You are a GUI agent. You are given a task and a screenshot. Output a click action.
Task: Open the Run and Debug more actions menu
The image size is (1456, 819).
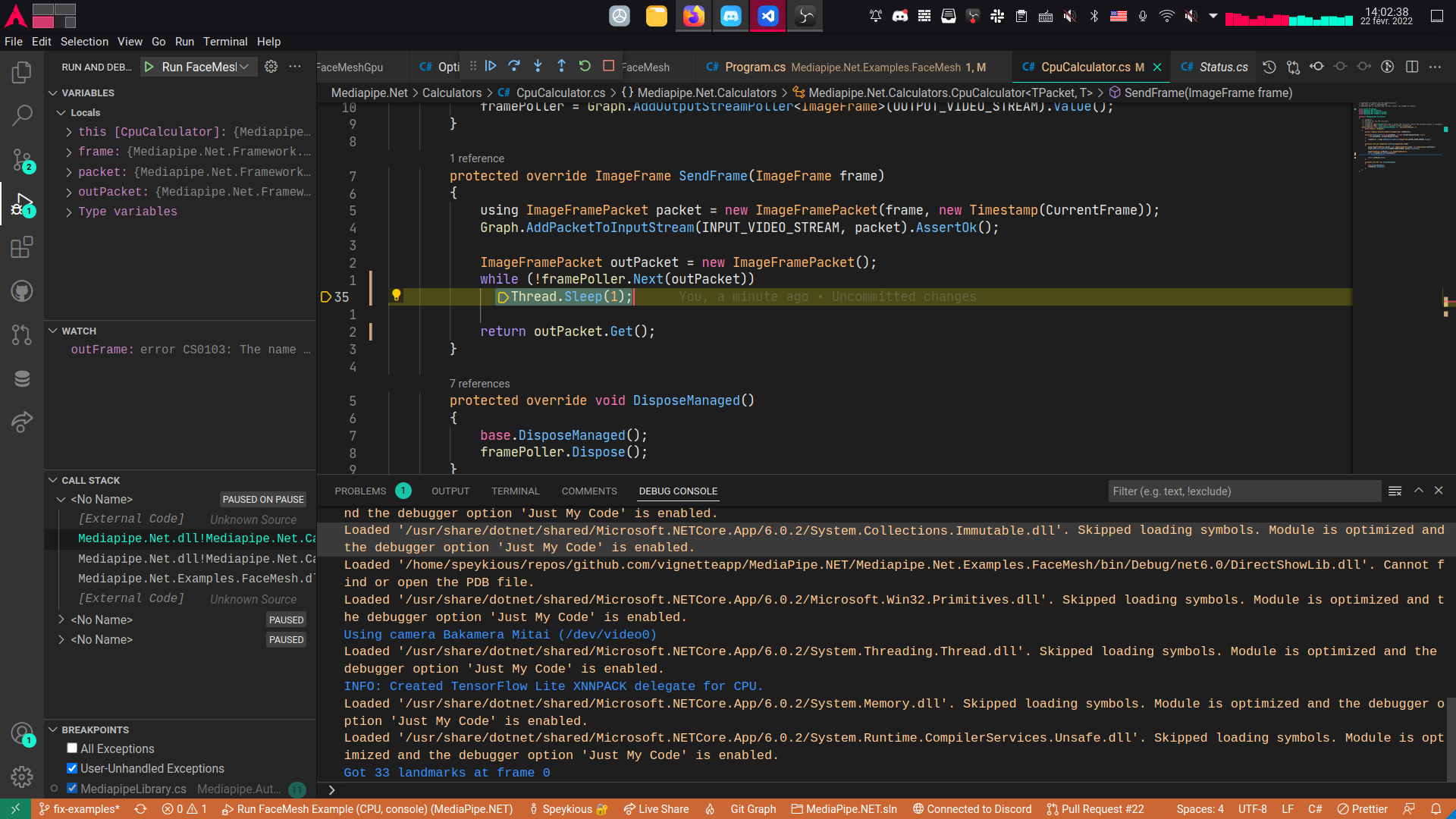(295, 67)
